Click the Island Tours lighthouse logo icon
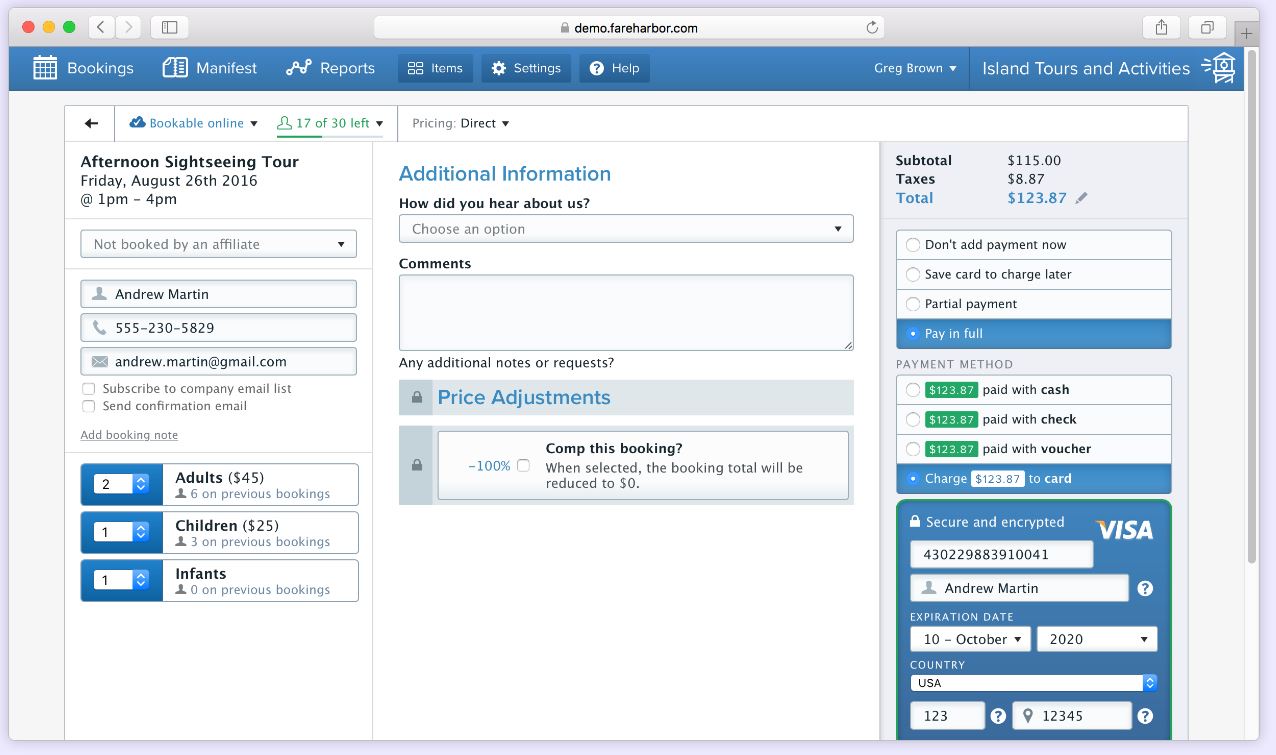Image resolution: width=1276 pixels, height=755 pixels. pos(1219,68)
